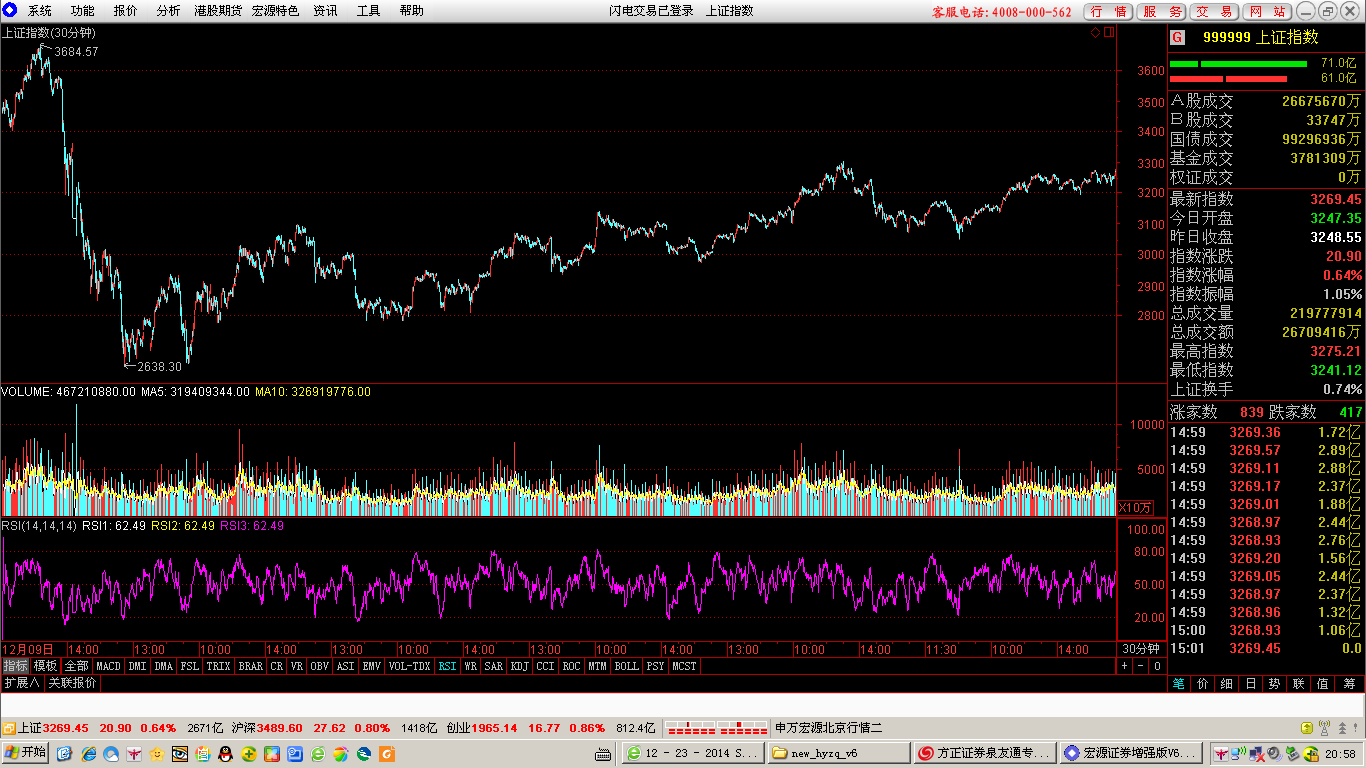Image resolution: width=1366 pixels, height=768 pixels.
Task: Click the red diamond icon above the chart
Action: pyautogui.click(x=1095, y=32)
